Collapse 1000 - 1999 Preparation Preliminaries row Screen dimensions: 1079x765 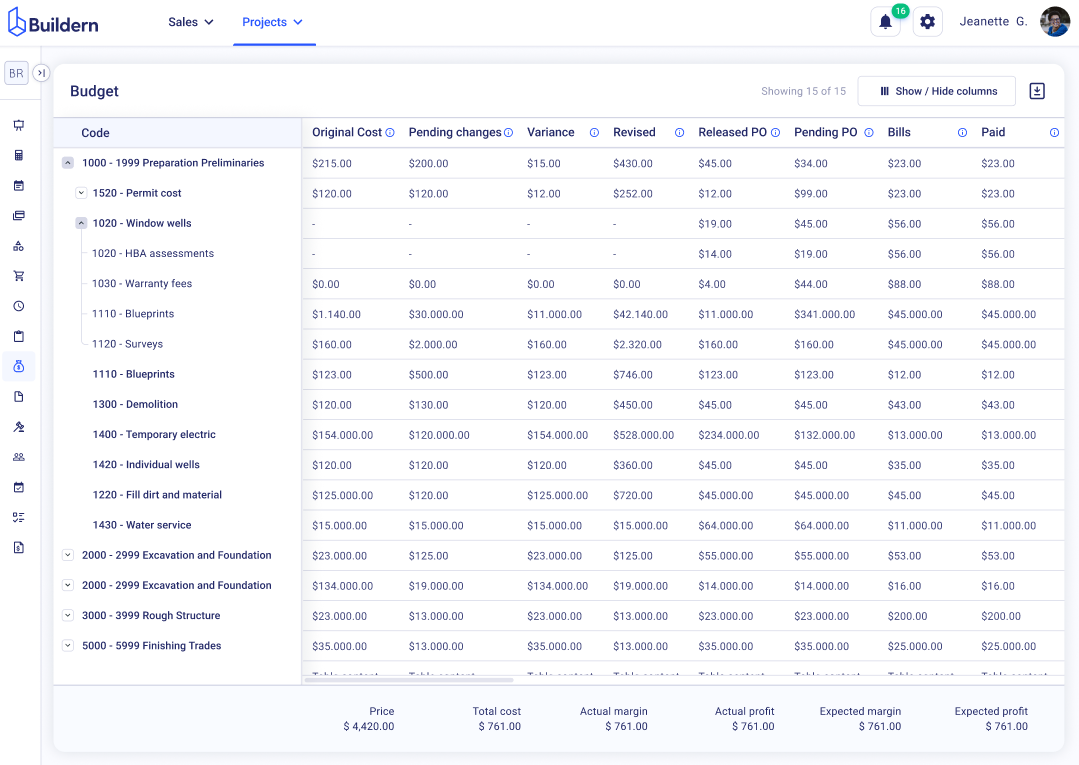[x=68, y=163]
